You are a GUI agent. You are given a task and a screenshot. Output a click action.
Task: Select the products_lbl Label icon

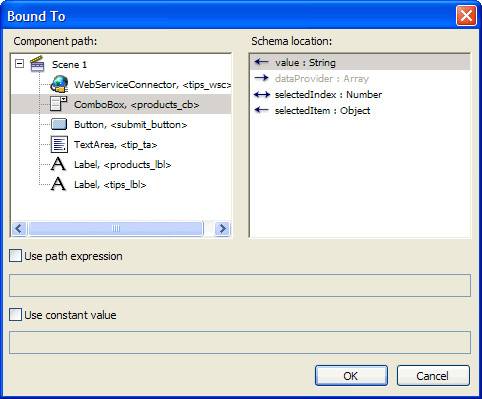point(58,164)
